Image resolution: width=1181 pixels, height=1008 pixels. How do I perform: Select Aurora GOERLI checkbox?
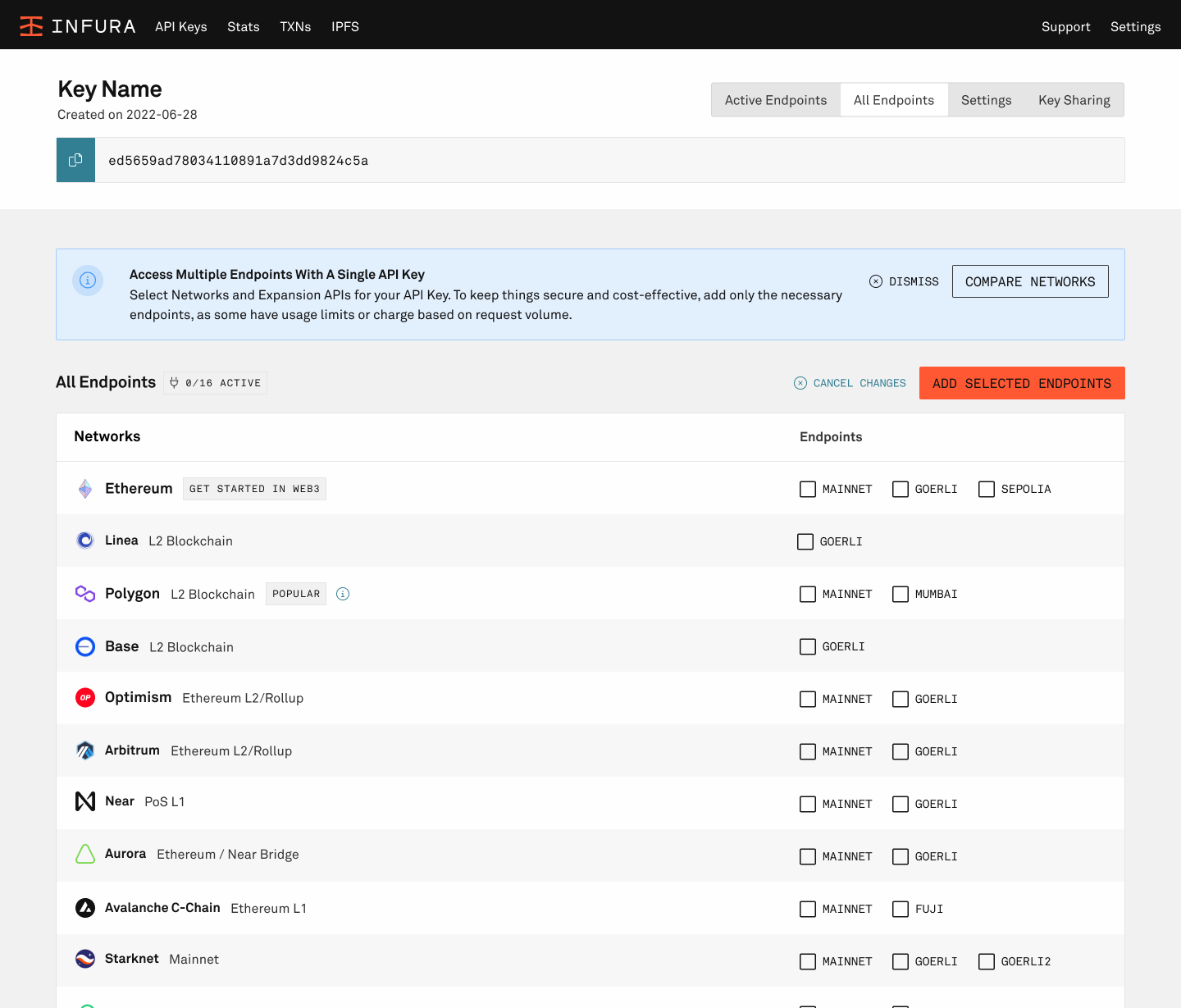[901, 856]
